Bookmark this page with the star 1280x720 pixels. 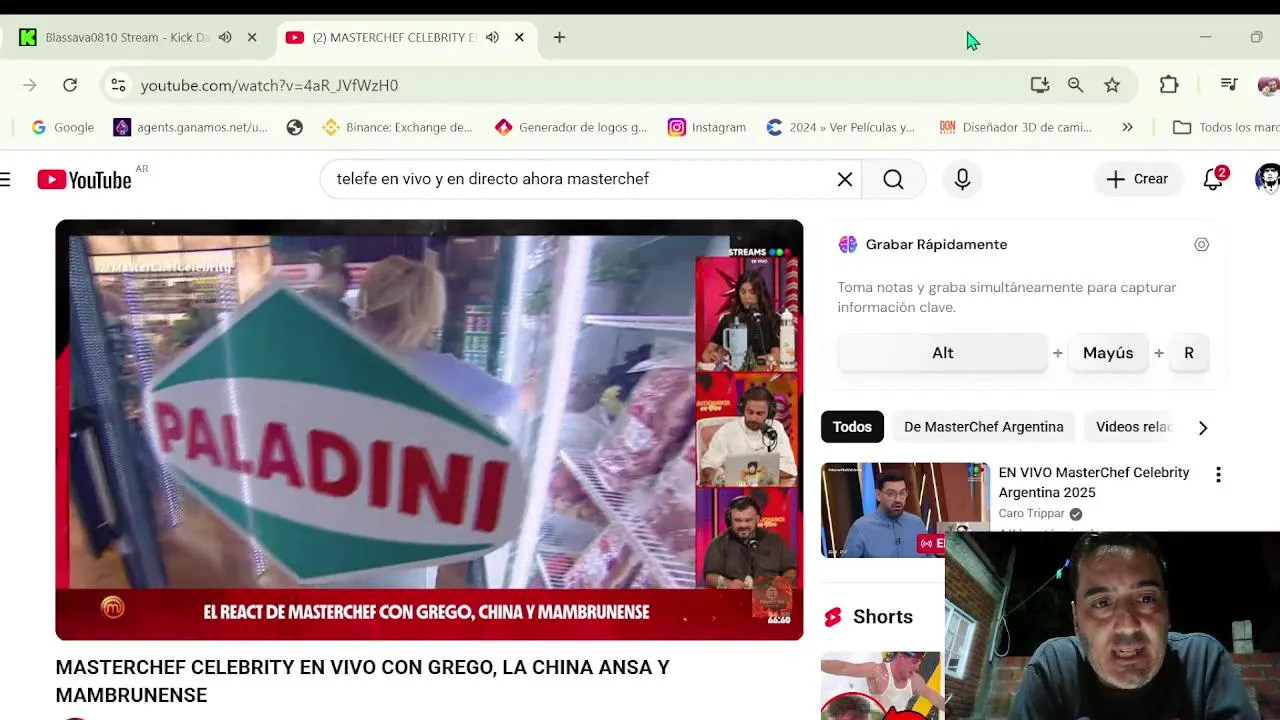[x=1112, y=85]
